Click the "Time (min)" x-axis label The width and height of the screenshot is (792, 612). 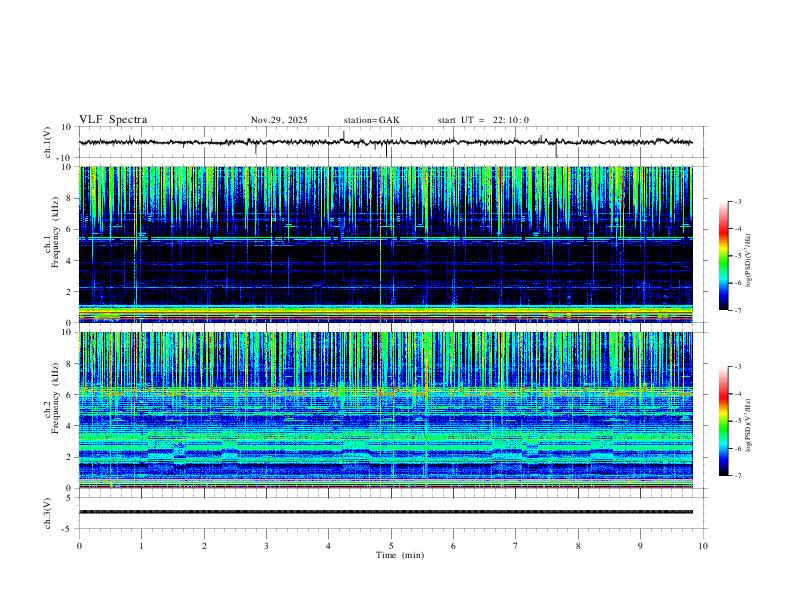click(x=400, y=555)
